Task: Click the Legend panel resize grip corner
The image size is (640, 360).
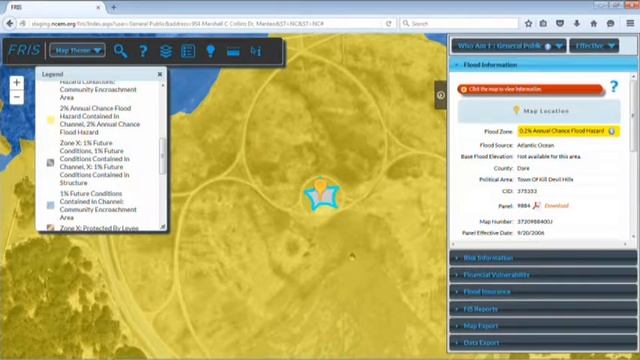Action: pos(163,227)
